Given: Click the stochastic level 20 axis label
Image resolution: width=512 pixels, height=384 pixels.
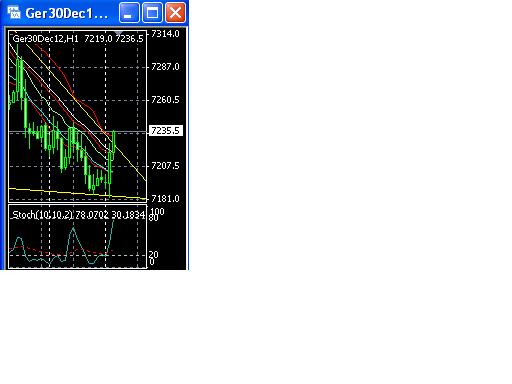Looking at the screenshot, I should (x=153, y=254).
